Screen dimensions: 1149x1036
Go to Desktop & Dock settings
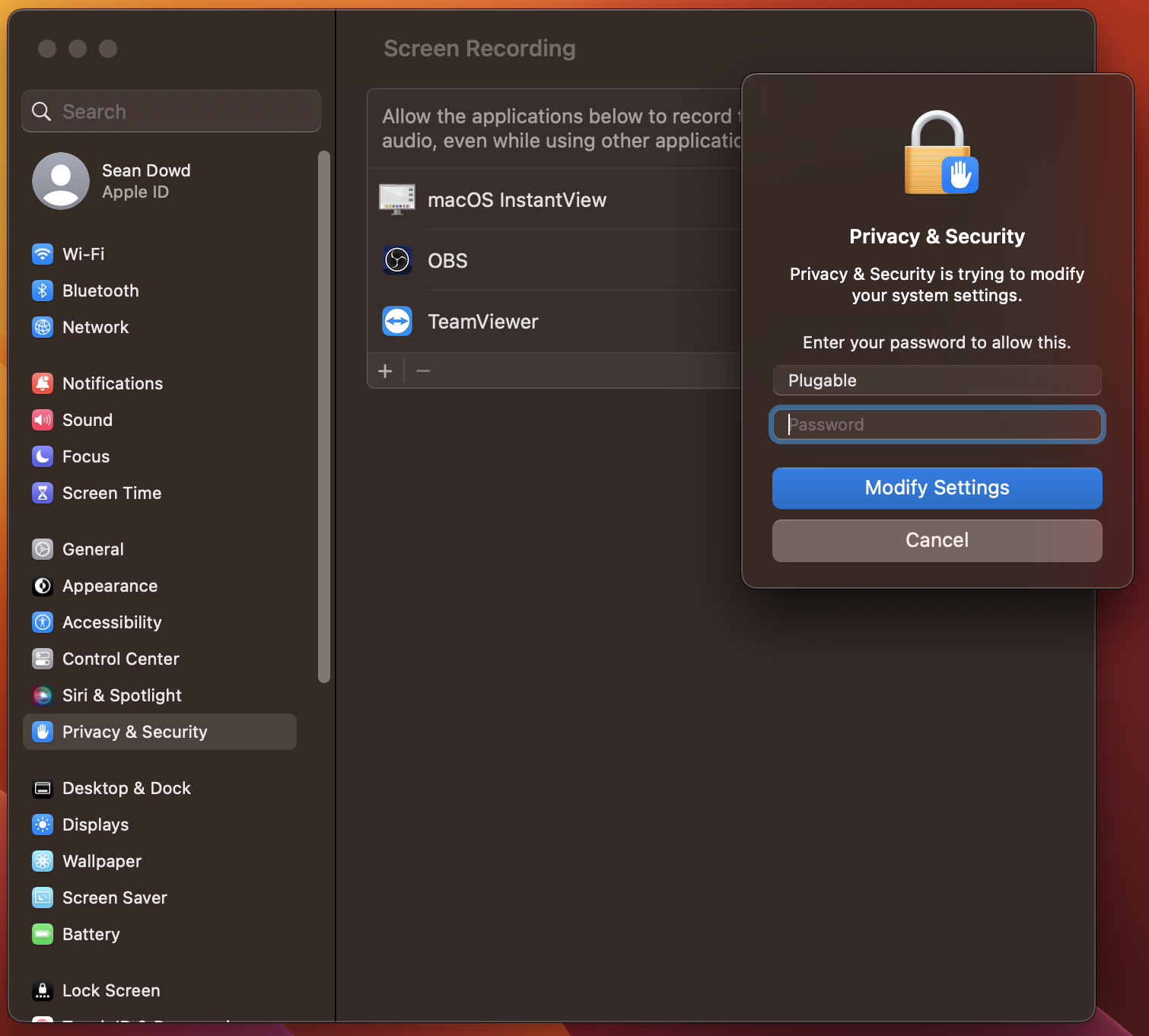160,788
